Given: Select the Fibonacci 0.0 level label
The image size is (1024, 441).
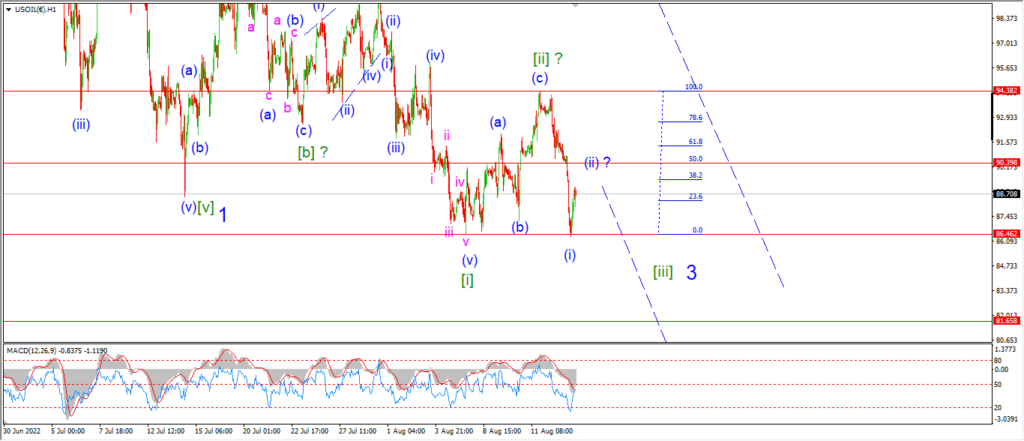Looking at the screenshot, I should (697, 230).
